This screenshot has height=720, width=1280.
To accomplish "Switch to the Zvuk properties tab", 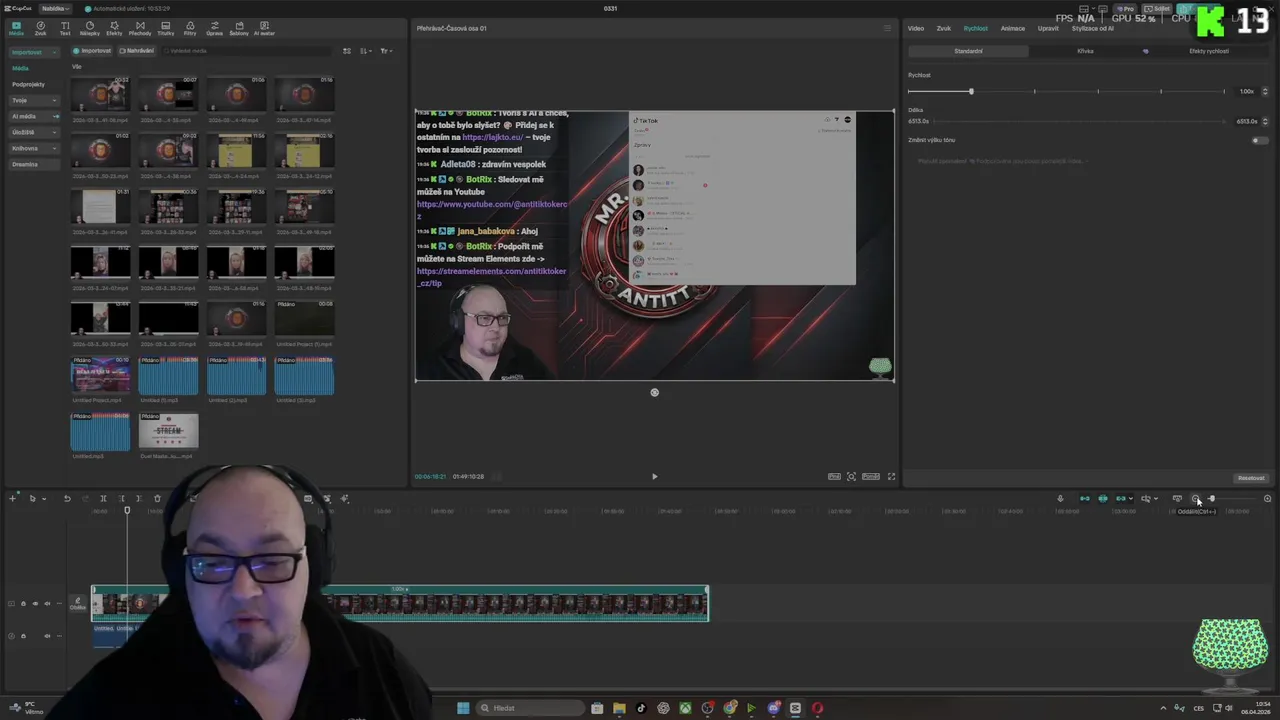I will coord(943,28).
